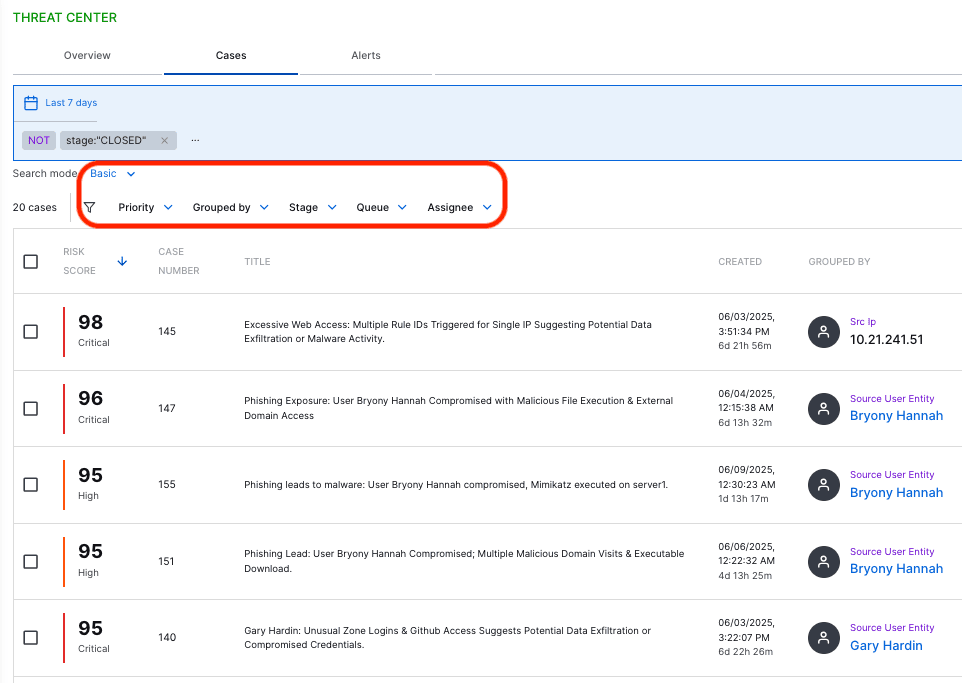Go to the Alerts tab
The image size is (962, 683).
coord(366,55)
